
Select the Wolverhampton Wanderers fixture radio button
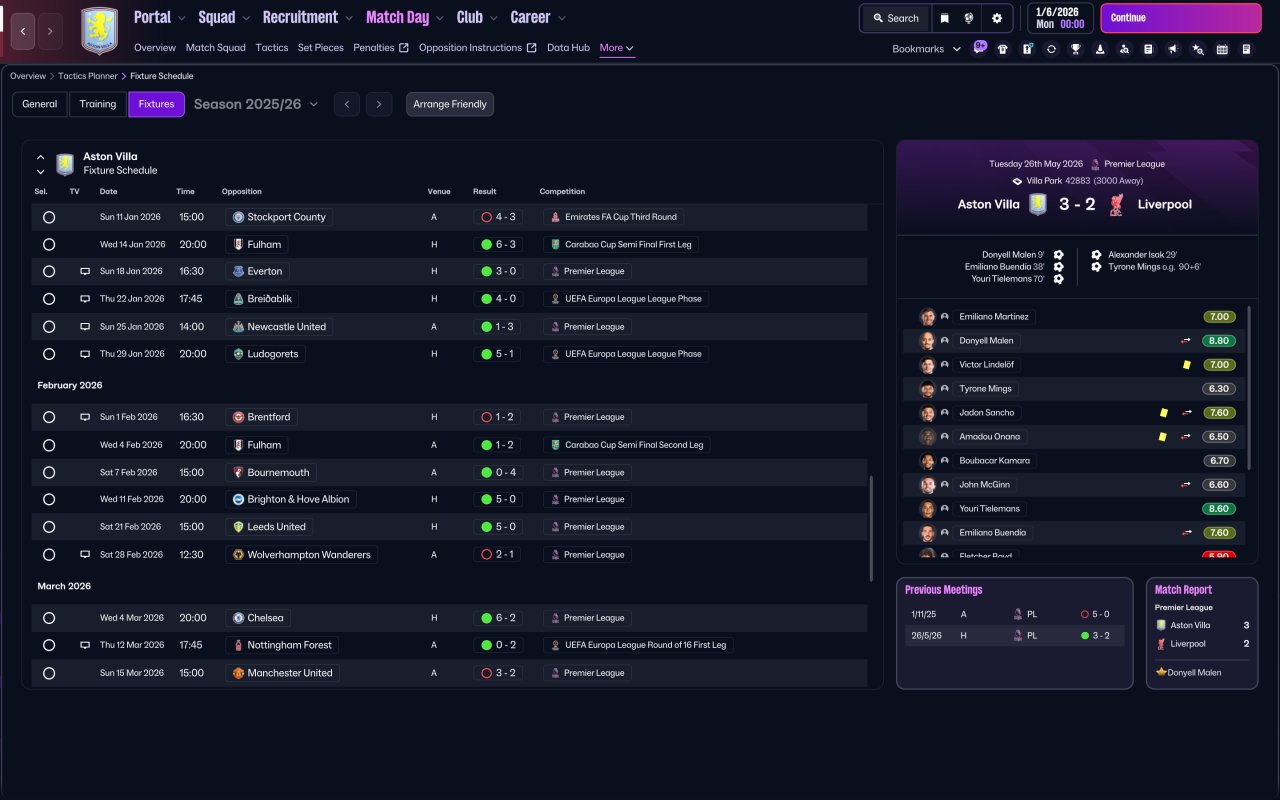[x=49, y=555]
